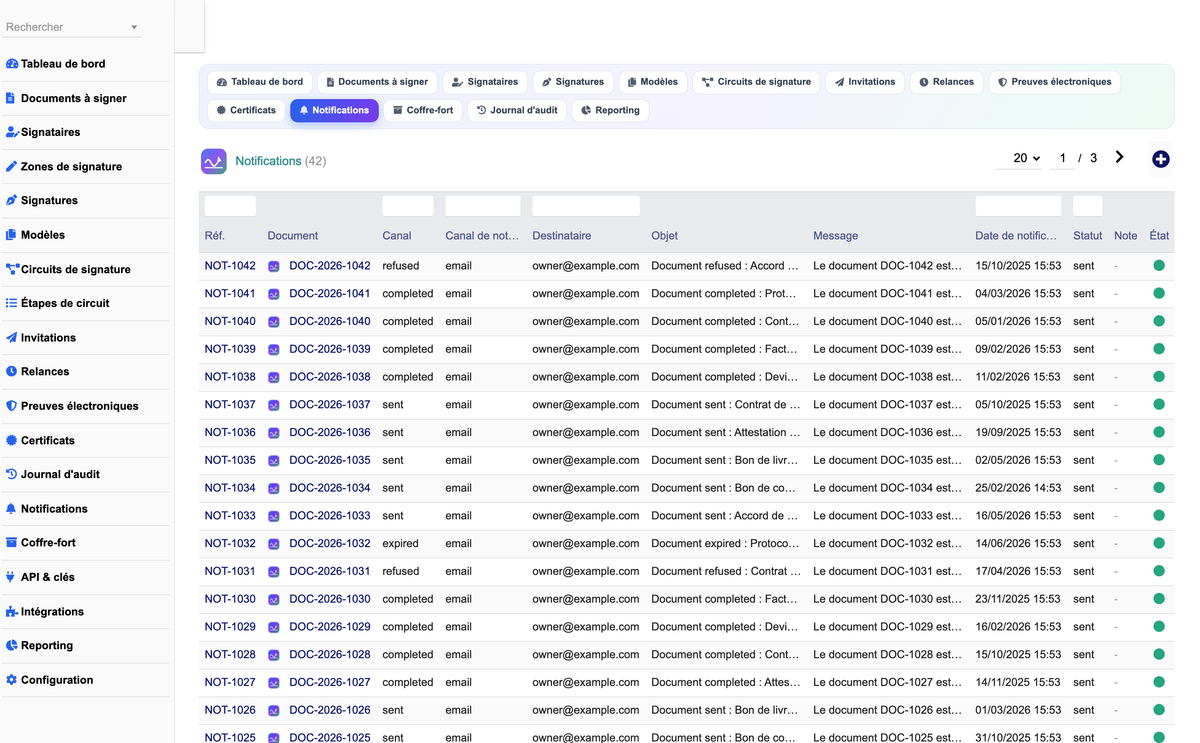Image resolution: width=1200 pixels, height=743 pixels.
Task: Click document icon beside DOC-2026-1042
Action: click(274, 266)
